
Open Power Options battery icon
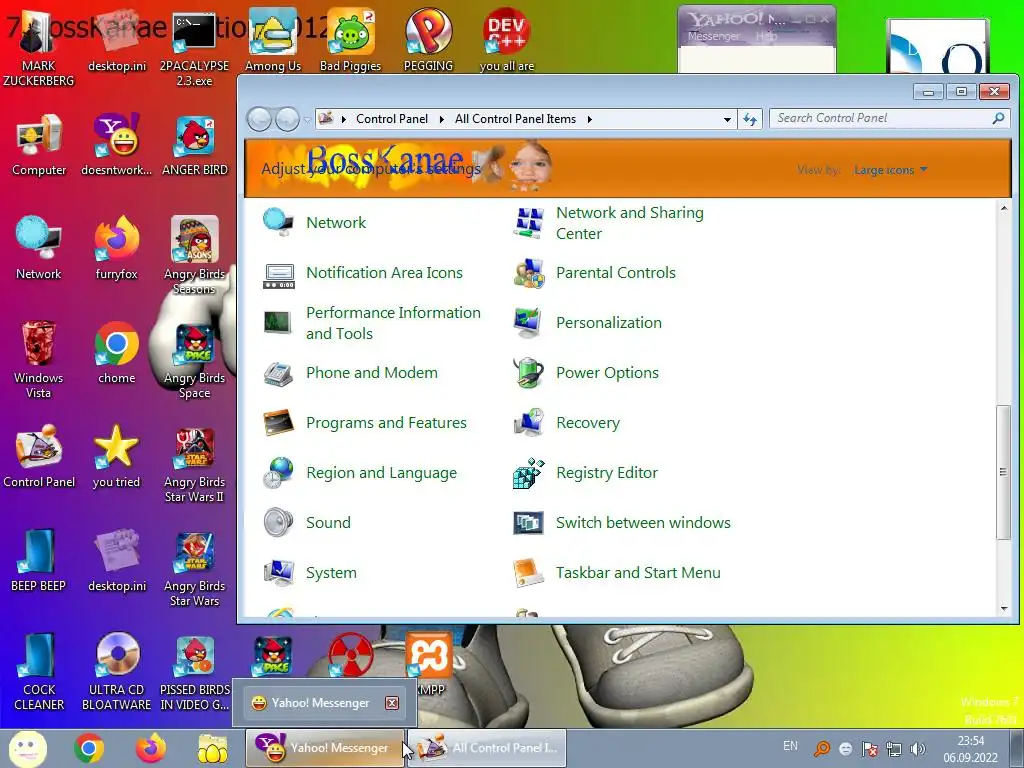tap(528, 373)
